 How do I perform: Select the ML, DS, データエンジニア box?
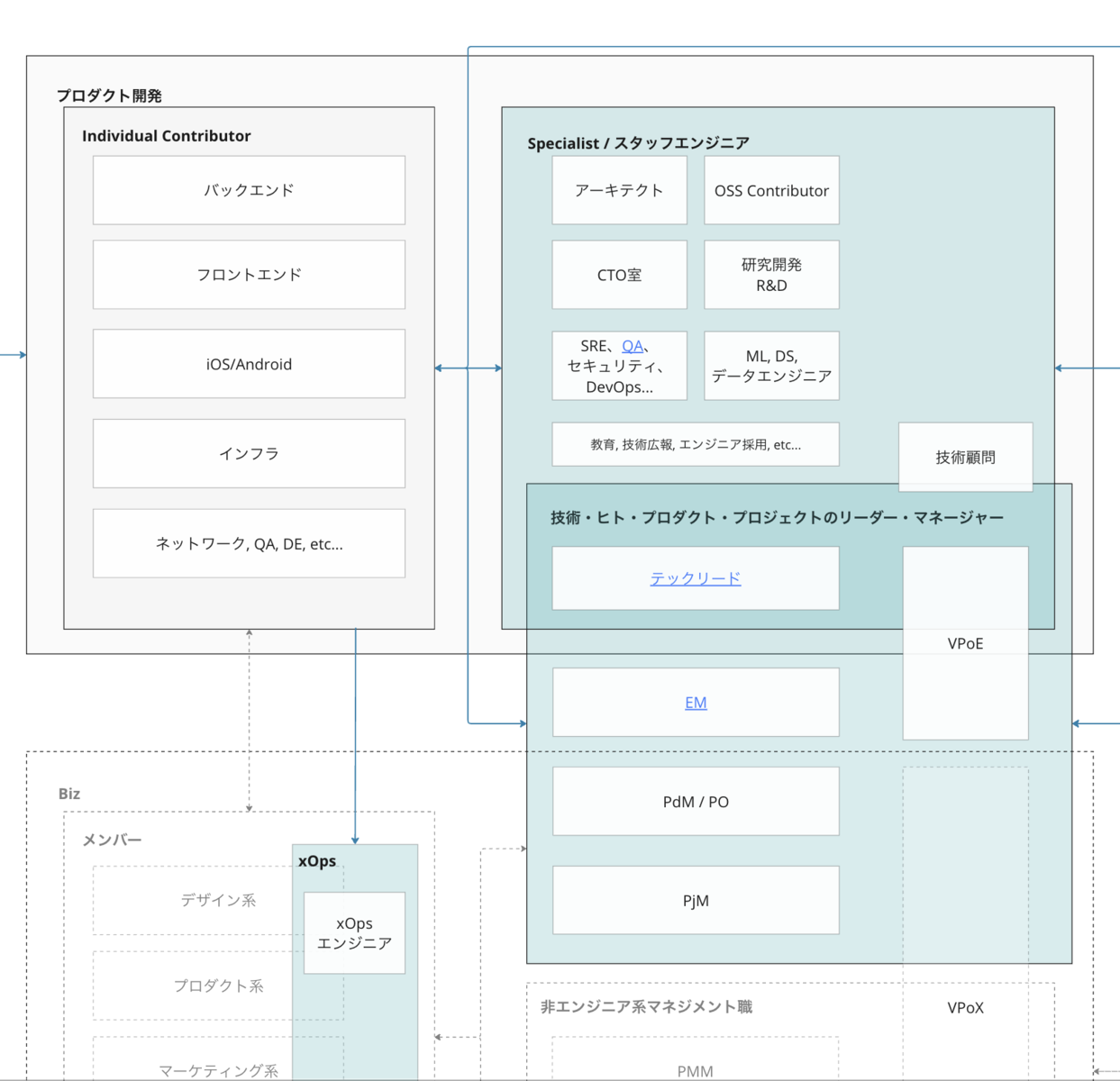point(771,365)
